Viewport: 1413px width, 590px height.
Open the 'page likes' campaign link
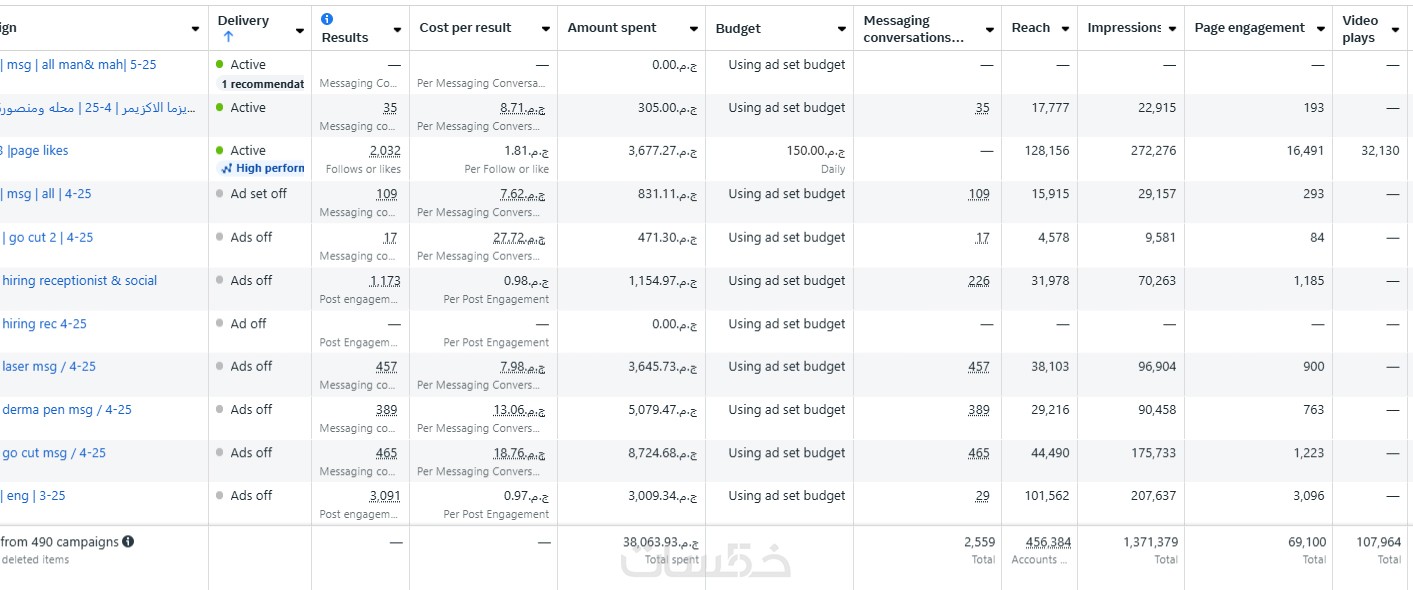pos(38,151)
